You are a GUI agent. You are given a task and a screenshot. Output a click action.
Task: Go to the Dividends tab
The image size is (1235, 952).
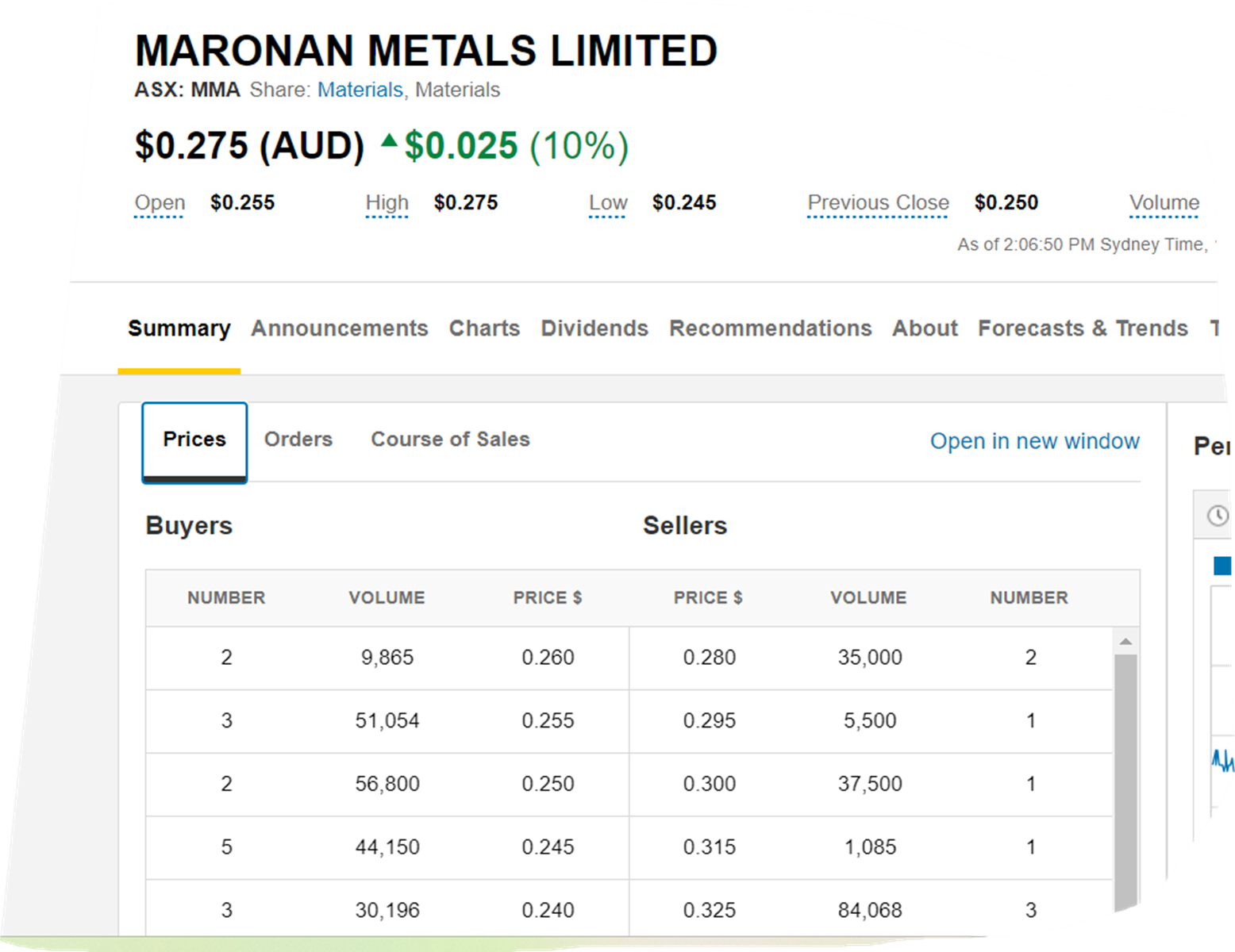pyautogui.click(x=594, y=328)
